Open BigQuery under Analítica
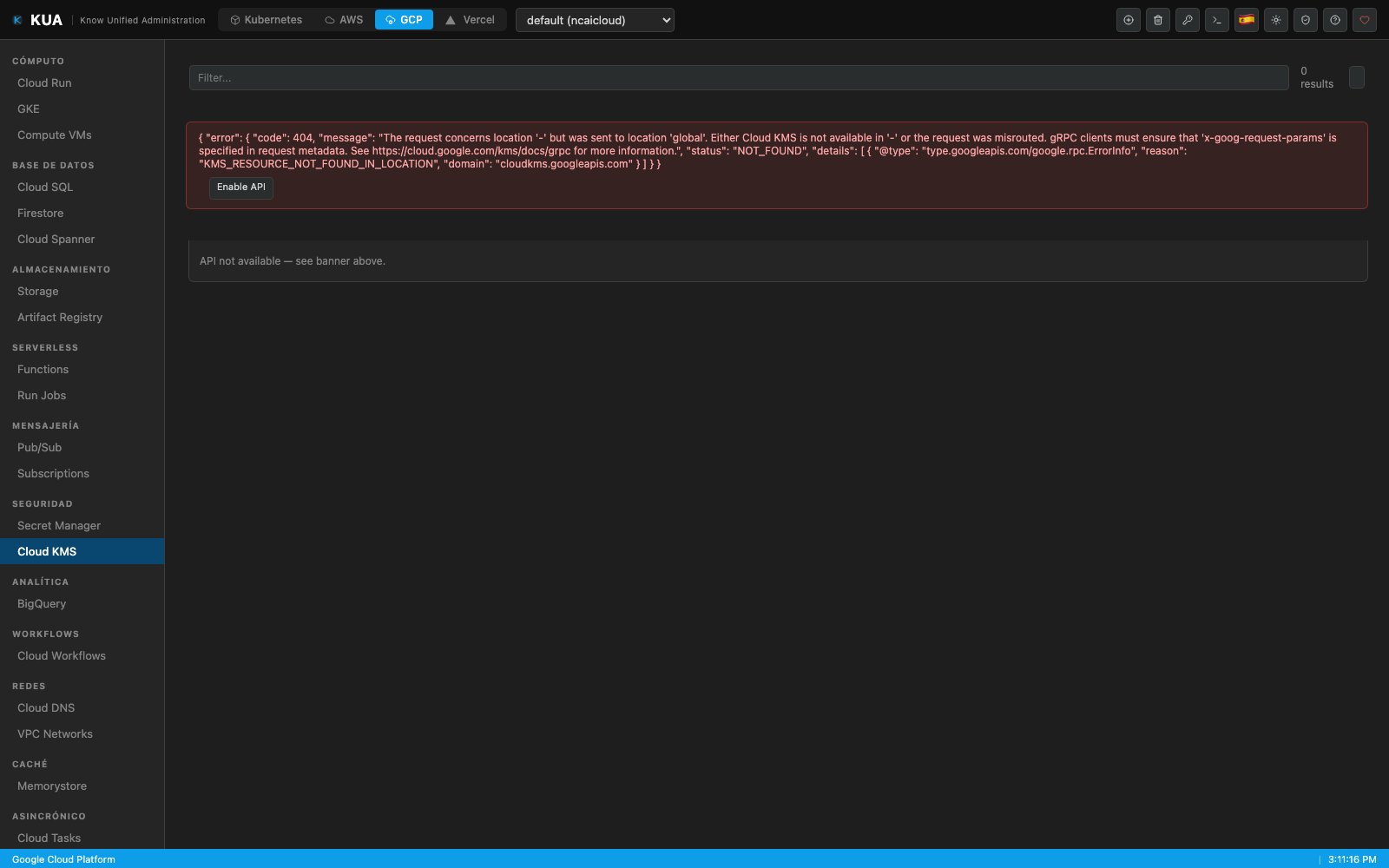This screenshot has width=1389, height=868. click(x=82, y=604)
